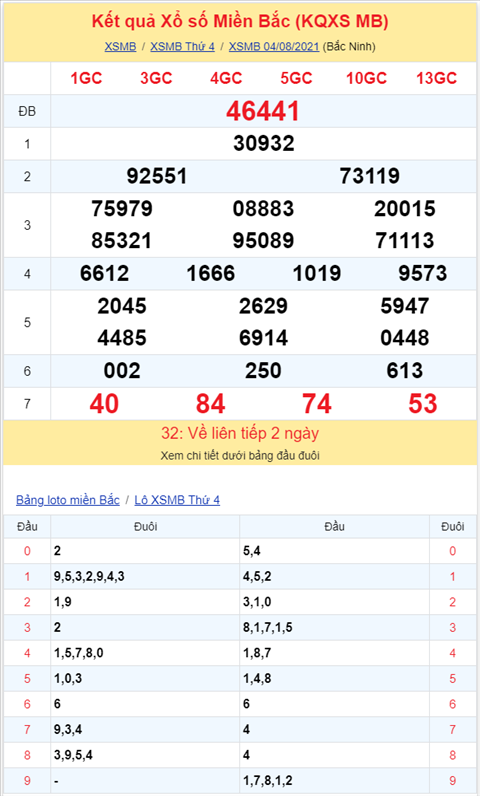Click third prize number 75979

coord(122,209)
